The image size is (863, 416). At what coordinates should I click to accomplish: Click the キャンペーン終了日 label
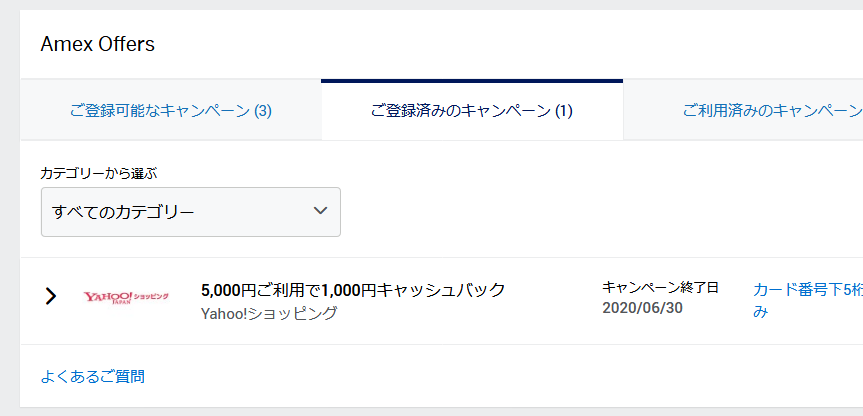pyautogui.click(x=660, y=287)
